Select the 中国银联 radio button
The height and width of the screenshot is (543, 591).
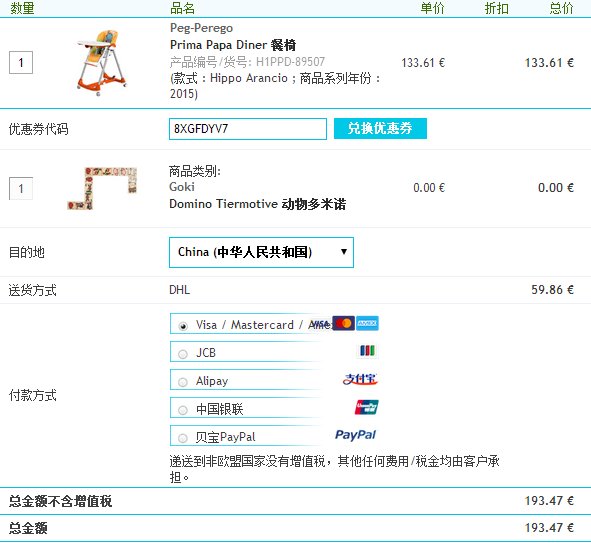pyautogui.click(x=183, y=410)
